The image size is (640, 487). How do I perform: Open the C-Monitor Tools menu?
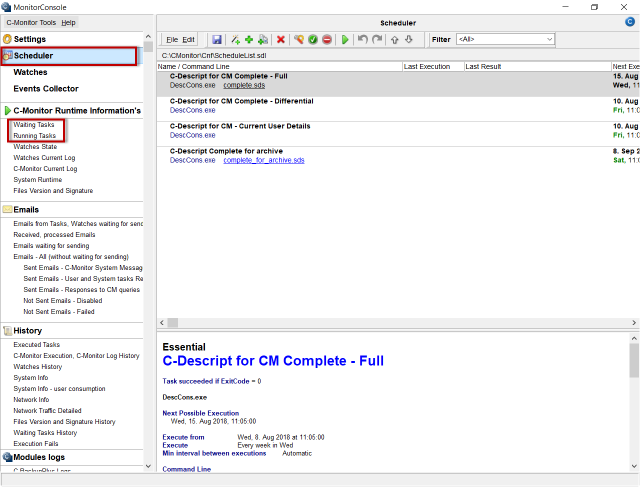click(31, 23)
